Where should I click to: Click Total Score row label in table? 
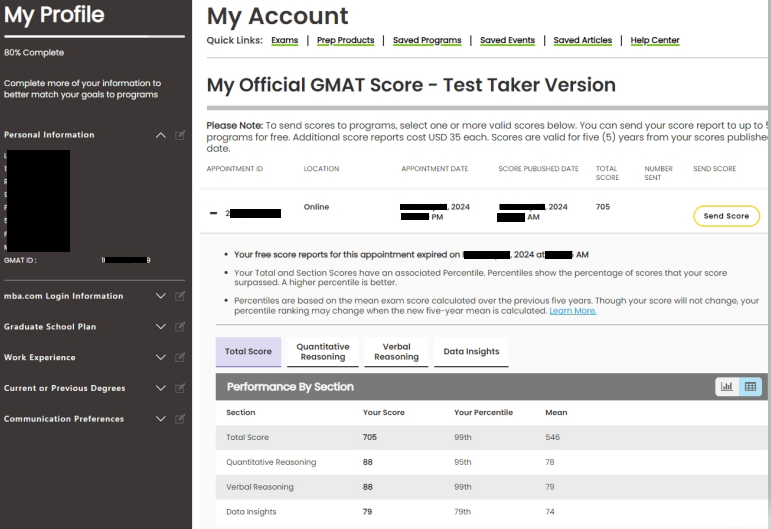coord(247,437)
